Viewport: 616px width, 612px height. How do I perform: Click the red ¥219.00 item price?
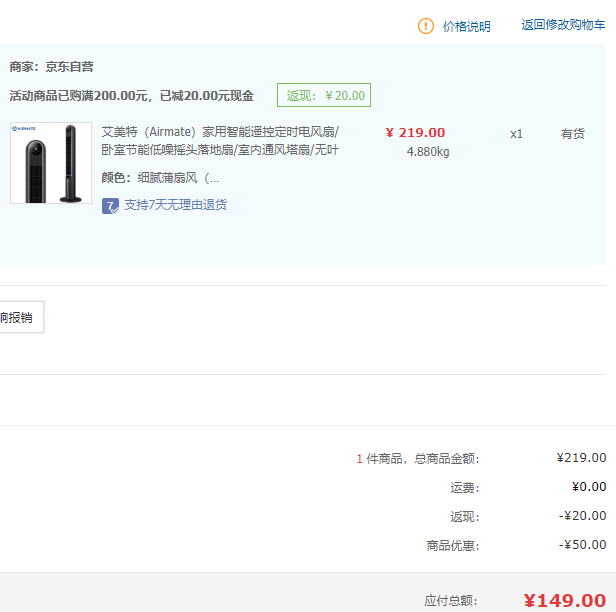(415, 133)
